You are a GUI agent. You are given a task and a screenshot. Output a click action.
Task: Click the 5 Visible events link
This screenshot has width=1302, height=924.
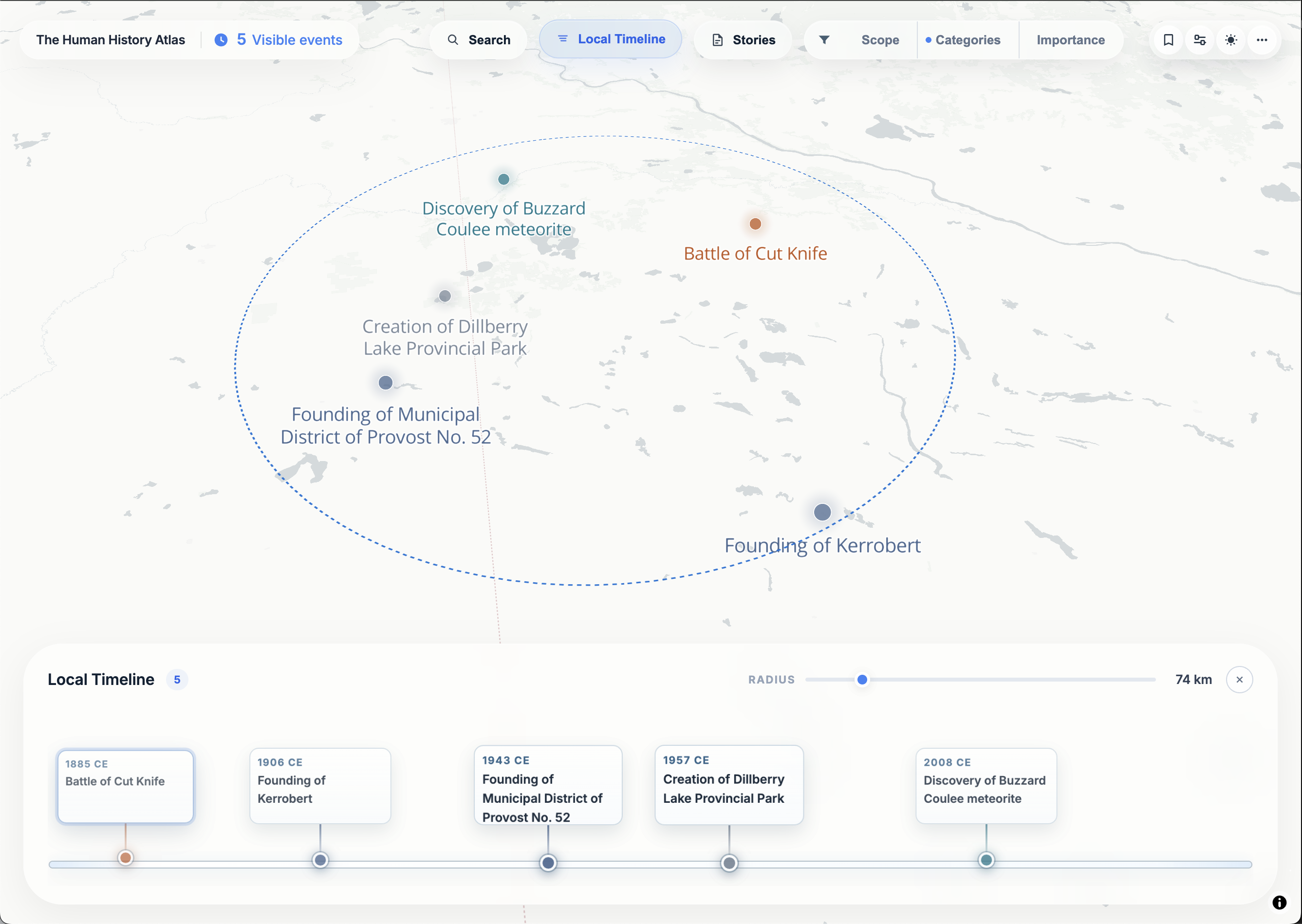tap(289, 40)
